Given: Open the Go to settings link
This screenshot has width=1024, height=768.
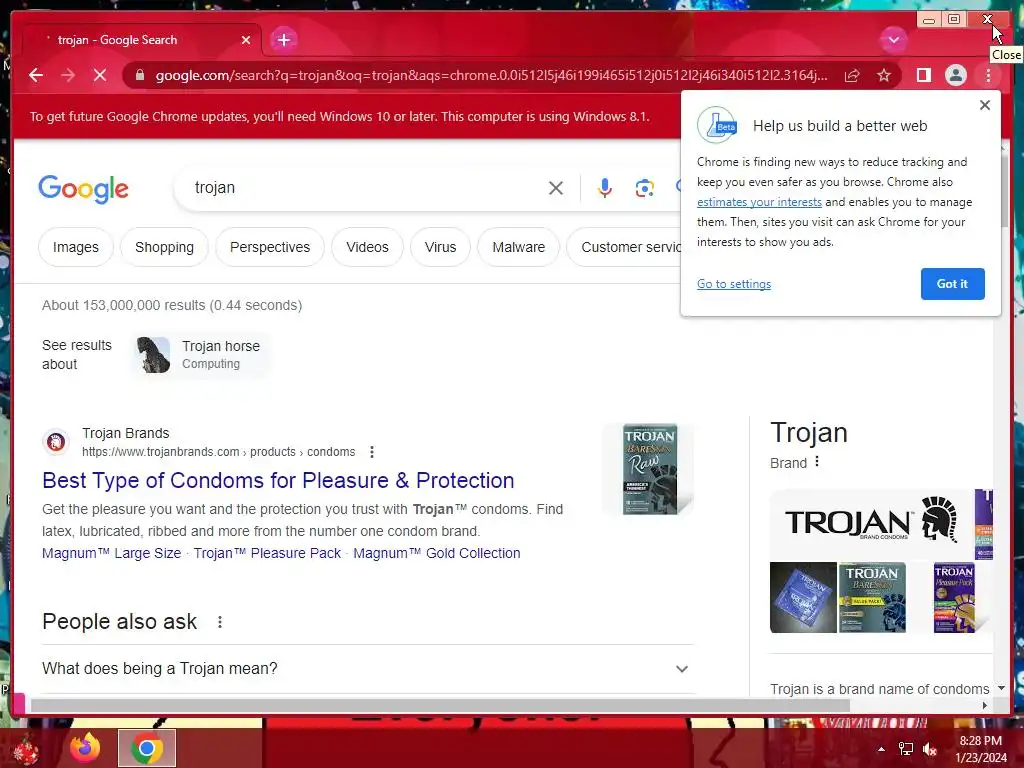Looking at the screenshot, I should [733, 284].
